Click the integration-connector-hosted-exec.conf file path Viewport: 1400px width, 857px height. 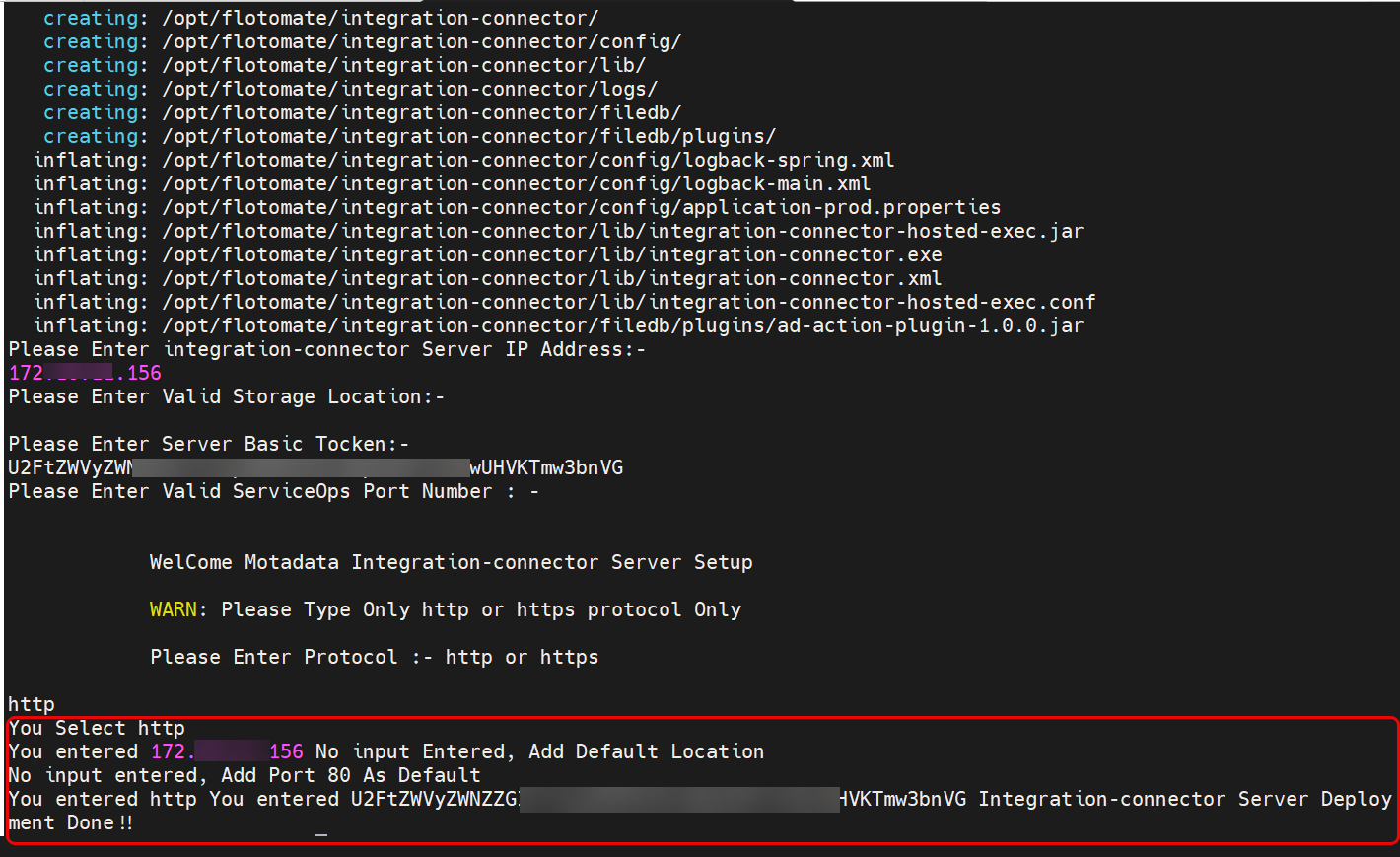628,302
